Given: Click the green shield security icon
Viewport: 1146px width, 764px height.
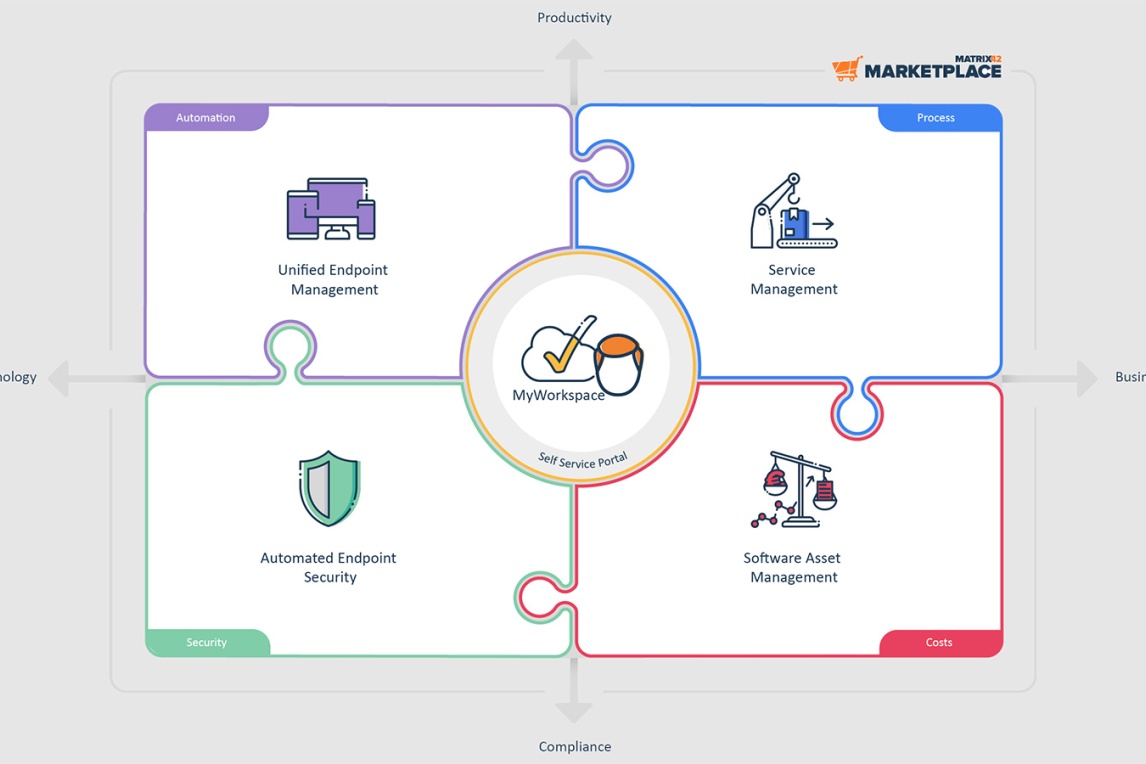Looking at the screenshot, I should [329, 488].
